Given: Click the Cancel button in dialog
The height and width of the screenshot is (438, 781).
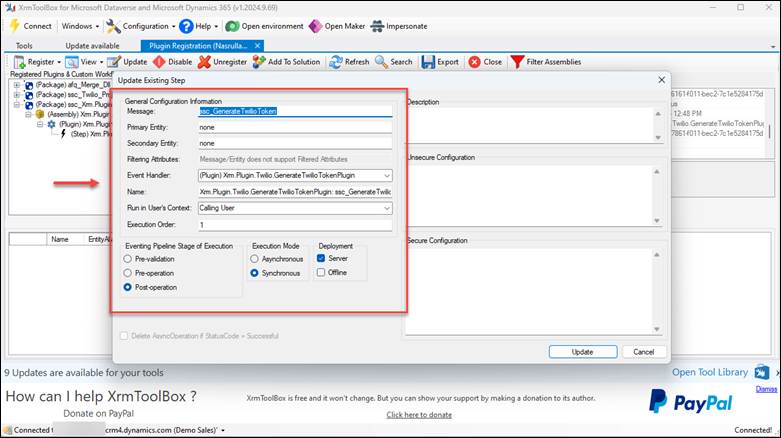Looking at the screenshot, I should tap(644, 352).
